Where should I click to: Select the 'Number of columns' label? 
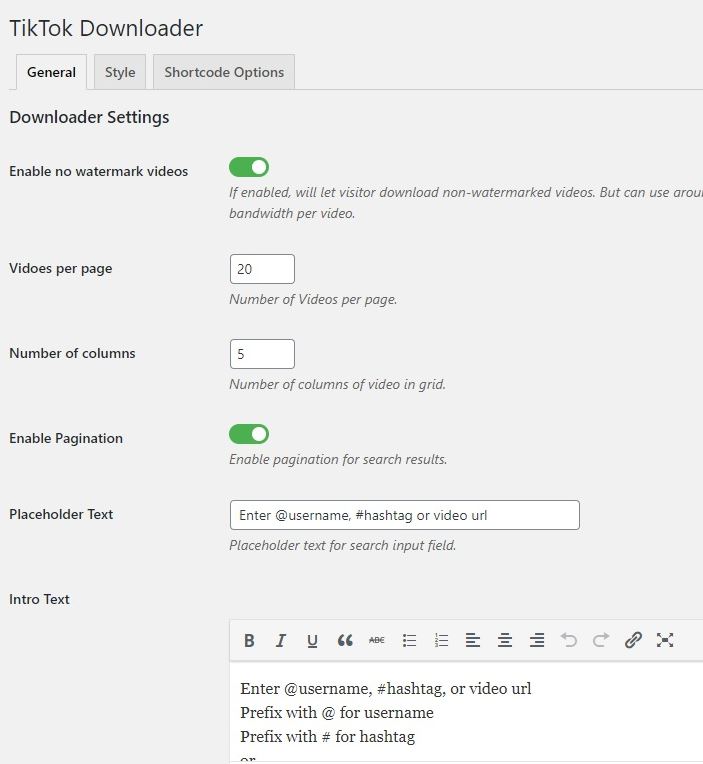pos(72,353)
